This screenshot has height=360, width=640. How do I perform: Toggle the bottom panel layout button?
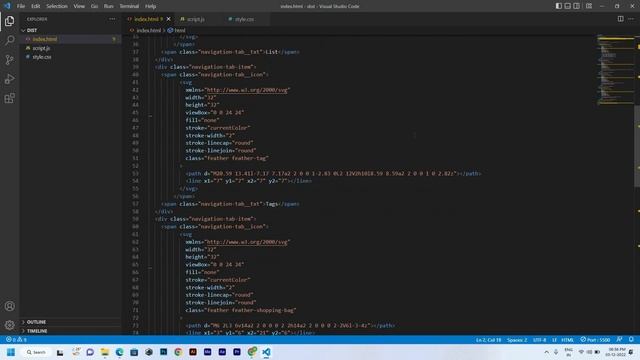(567, 6)
